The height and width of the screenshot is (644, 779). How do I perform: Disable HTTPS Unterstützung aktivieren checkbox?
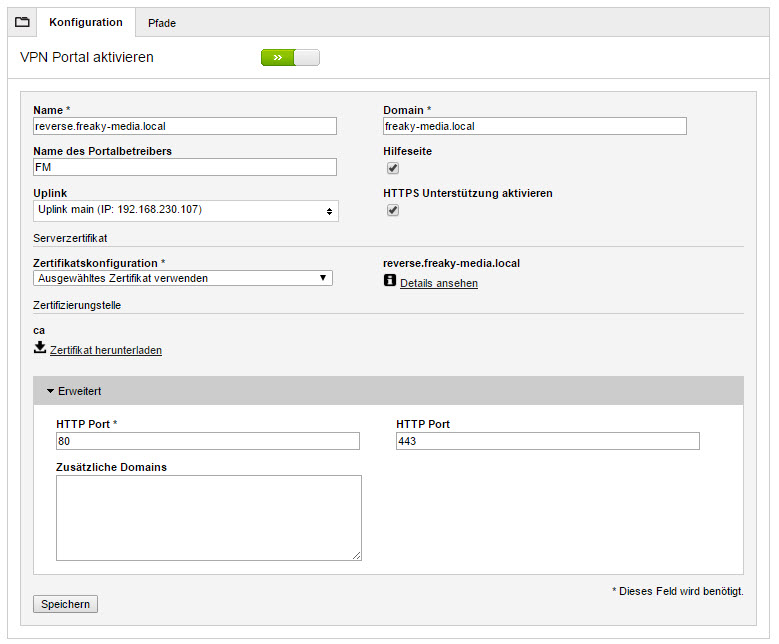(x=393, y=210)
